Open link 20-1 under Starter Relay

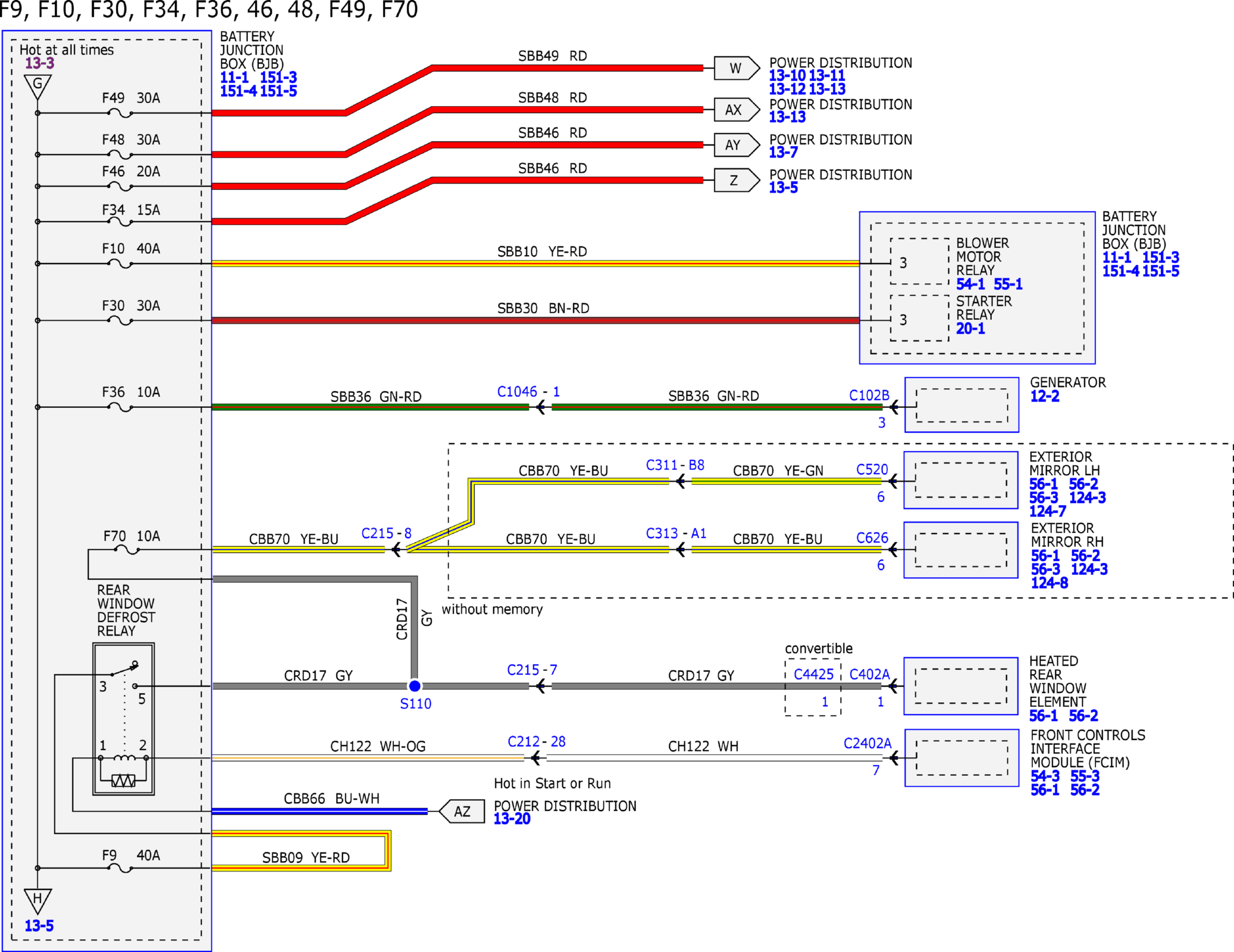[970, 329]
